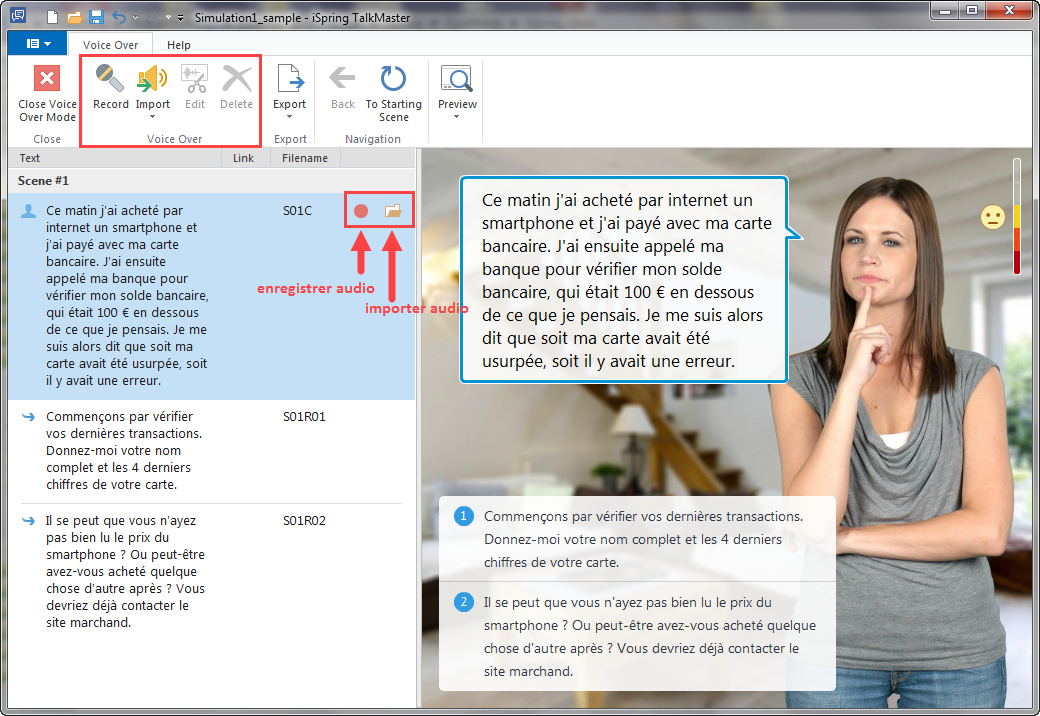
Task: Select the S01R01 response row in list
Action: [210, 450]
